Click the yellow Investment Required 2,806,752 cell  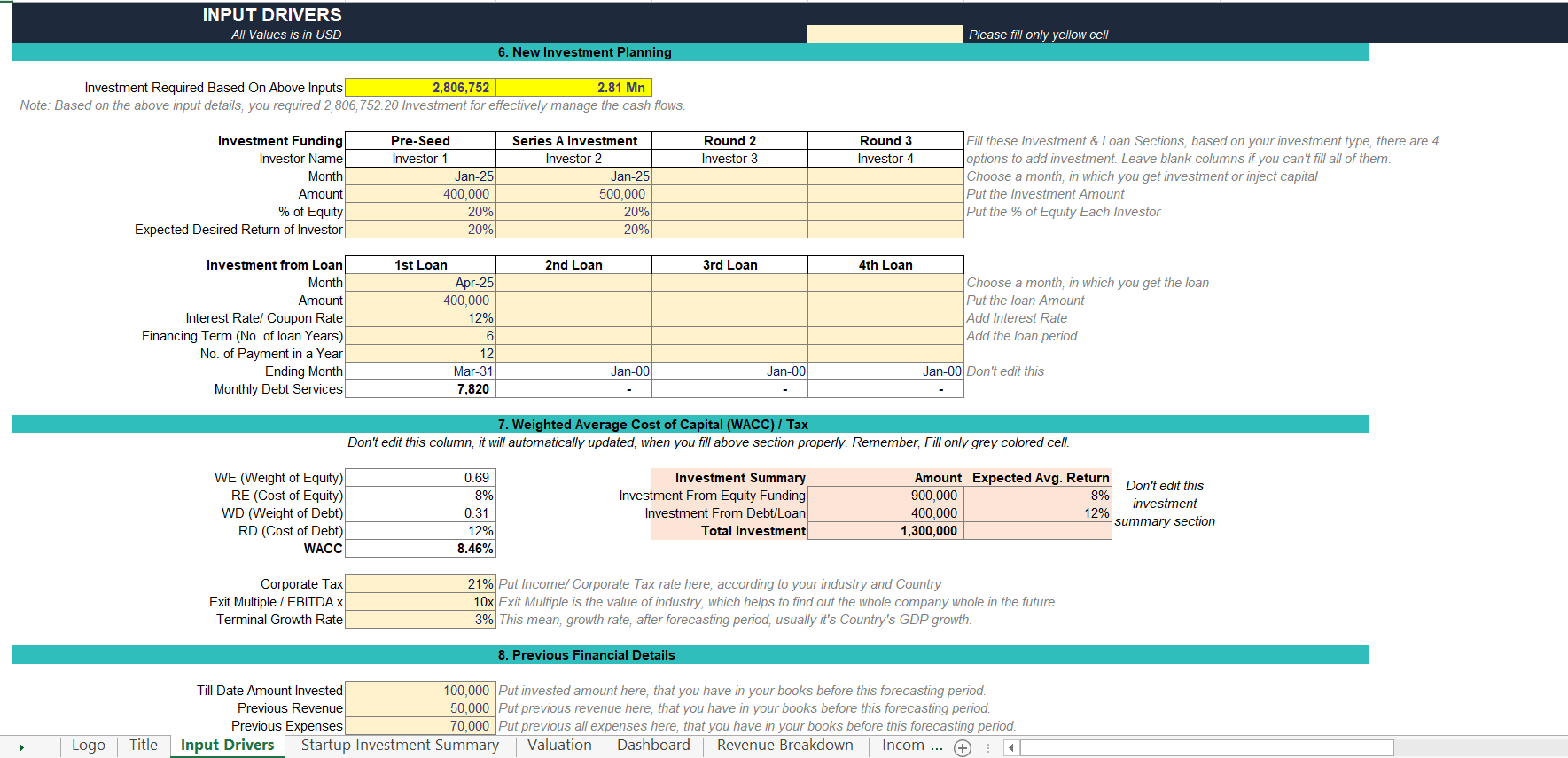point(420,88)
